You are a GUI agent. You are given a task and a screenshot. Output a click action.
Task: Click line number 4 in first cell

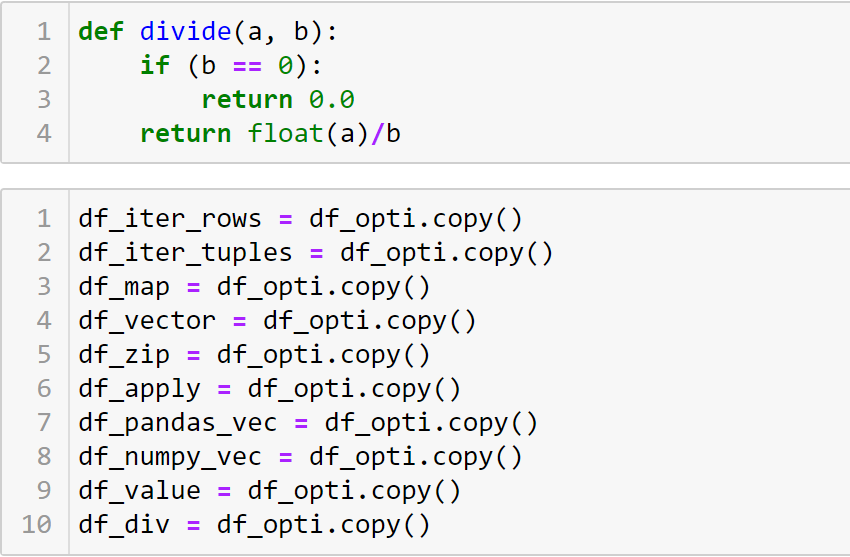point(43,134)
